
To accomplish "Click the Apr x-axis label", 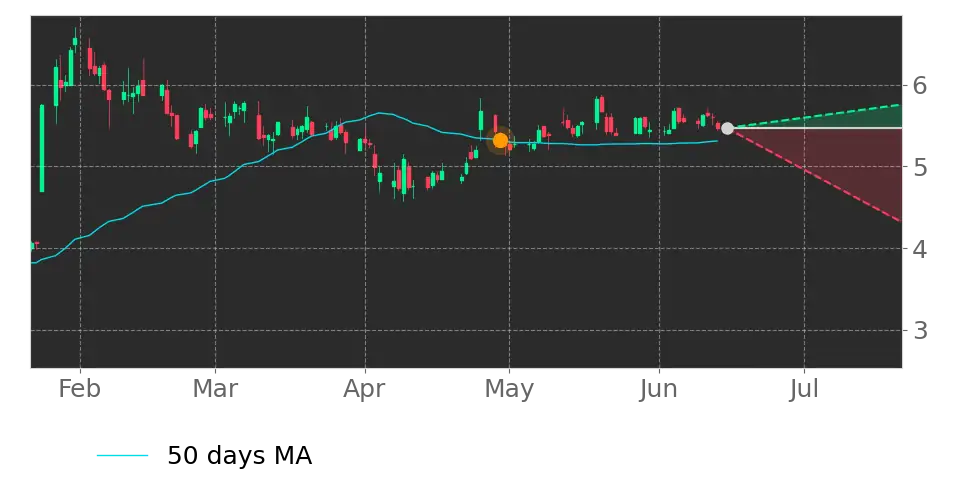I will pos(364,389).
